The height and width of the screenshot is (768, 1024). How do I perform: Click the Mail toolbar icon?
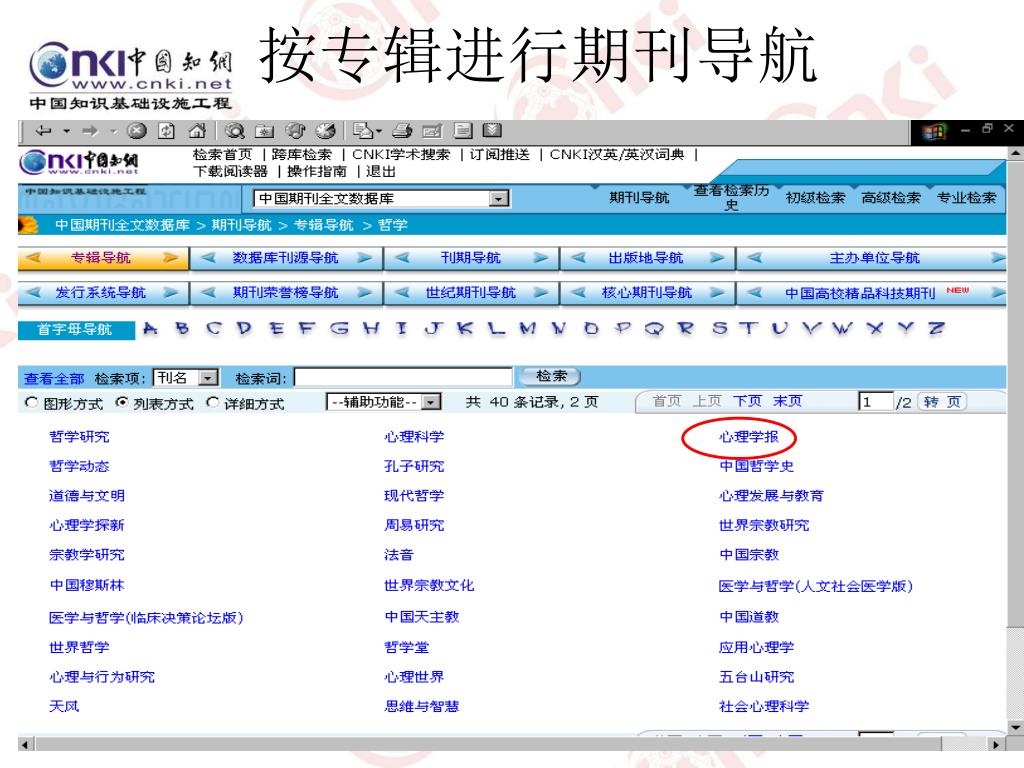(363, 131)
